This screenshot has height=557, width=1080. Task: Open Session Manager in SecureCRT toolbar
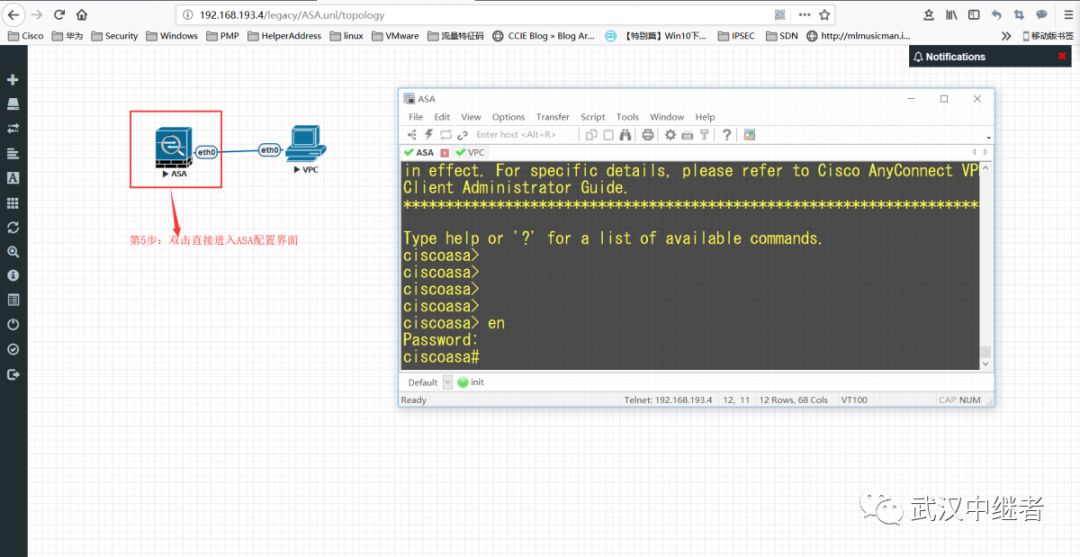click(413, 135)
